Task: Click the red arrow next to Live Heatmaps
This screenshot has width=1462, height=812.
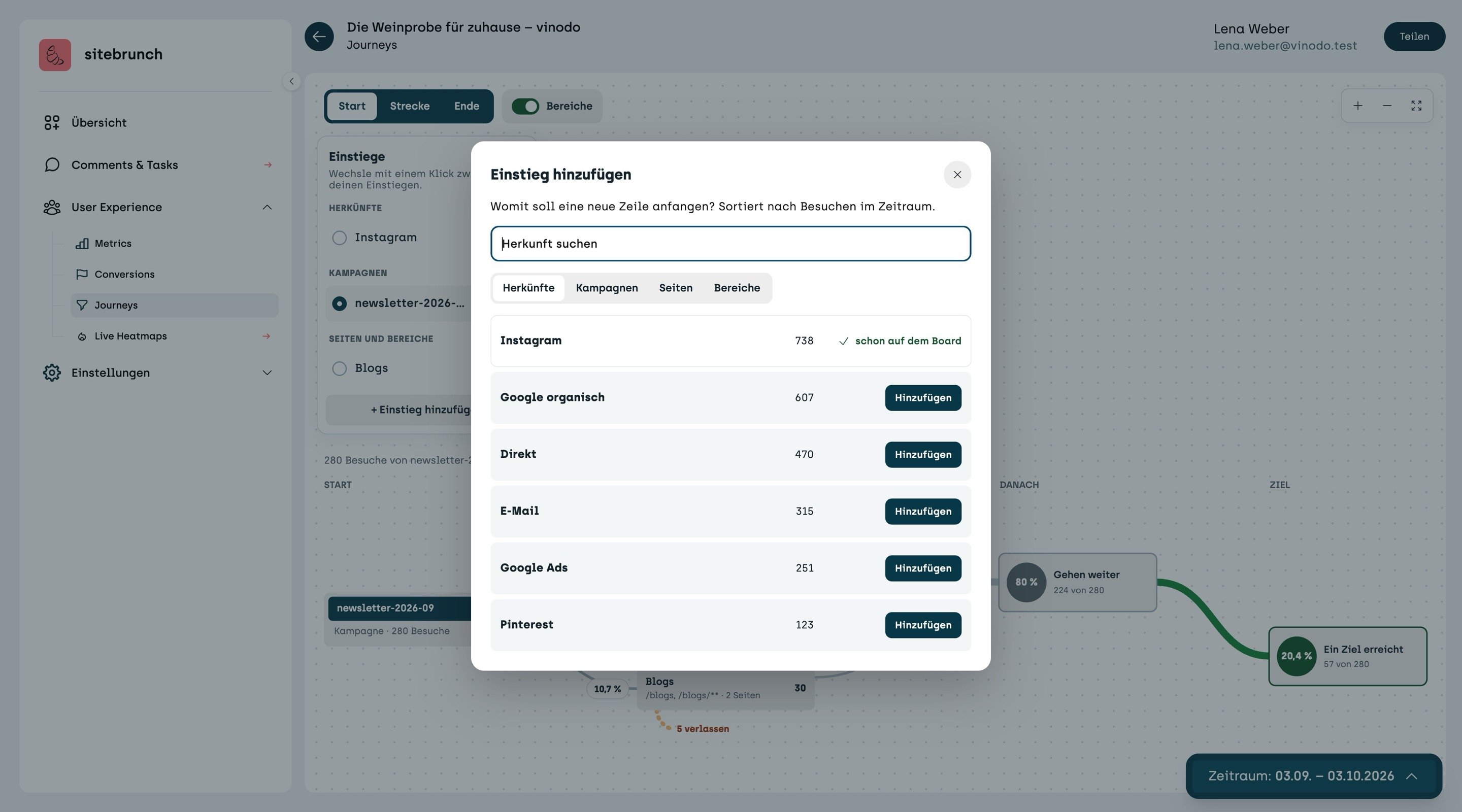Action: pos(266,336)
